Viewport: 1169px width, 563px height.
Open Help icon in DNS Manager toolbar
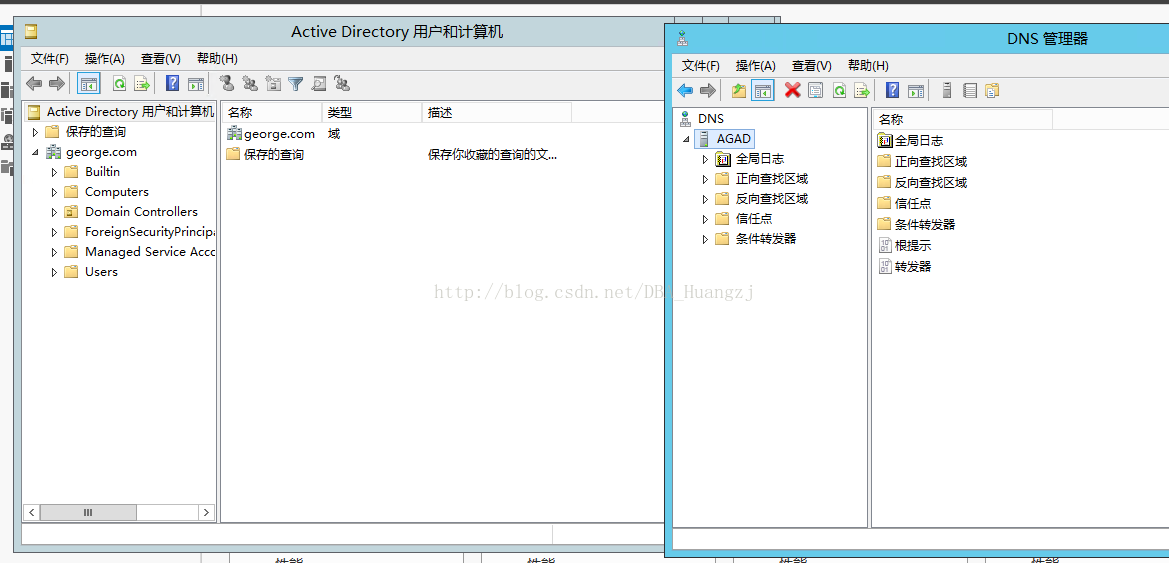pos(892,90)
